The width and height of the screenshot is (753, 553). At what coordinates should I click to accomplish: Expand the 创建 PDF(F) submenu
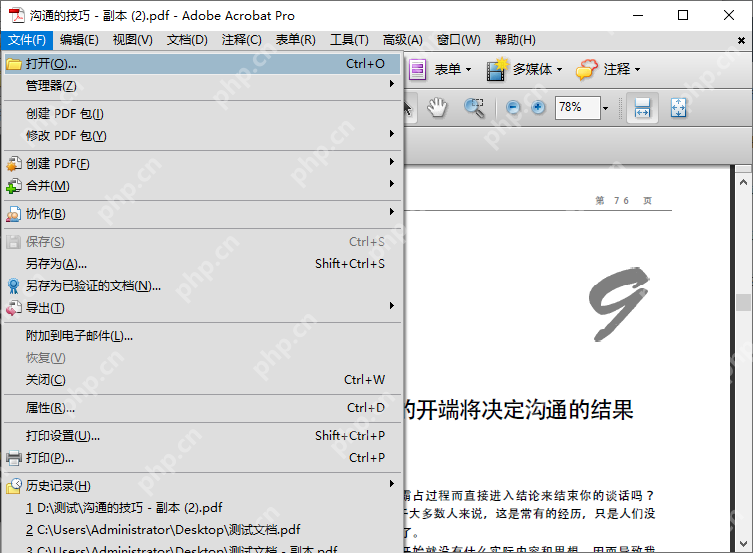pos(202,164)
